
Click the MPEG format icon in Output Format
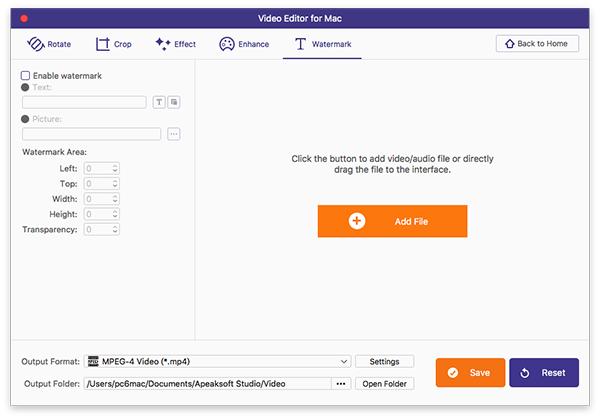[93, 361]
